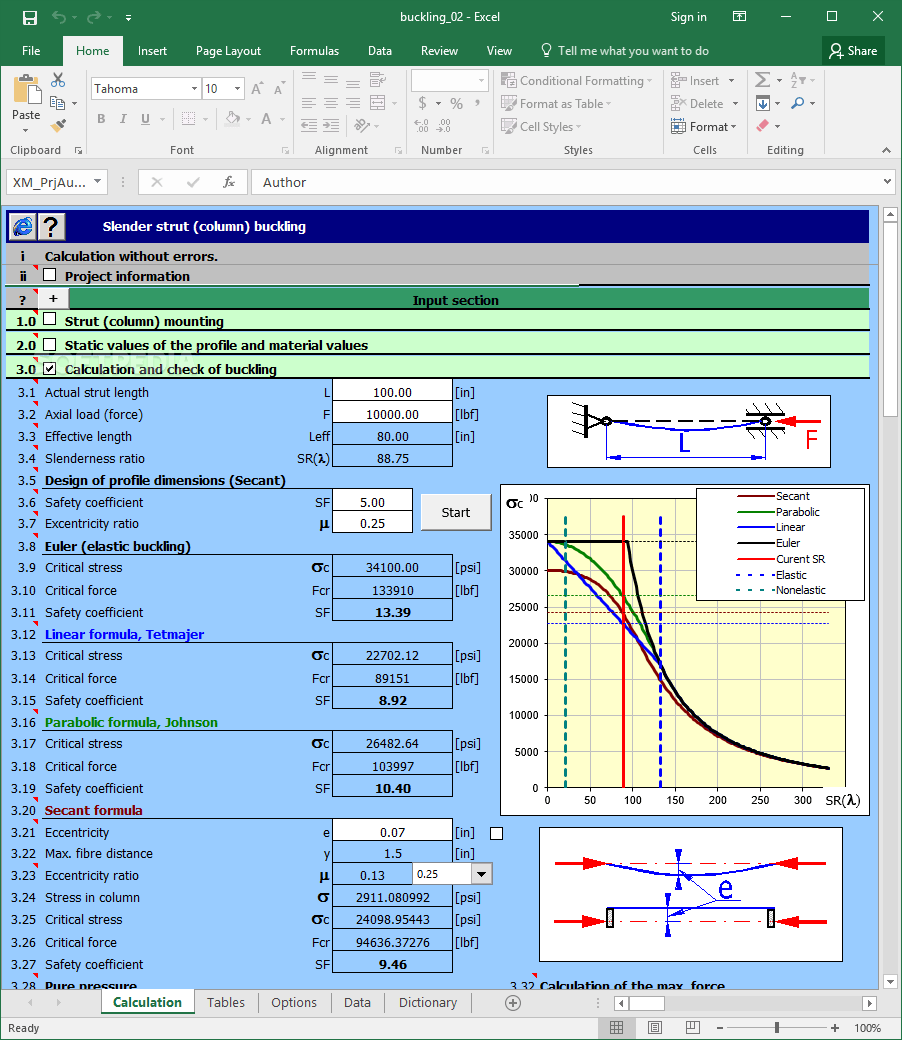Image resolution: width=902 pixels, height=1040 pixels.
Task: Click the Find & Select magnifier icon
Action: pyautogui.click(x=798, y=103)
